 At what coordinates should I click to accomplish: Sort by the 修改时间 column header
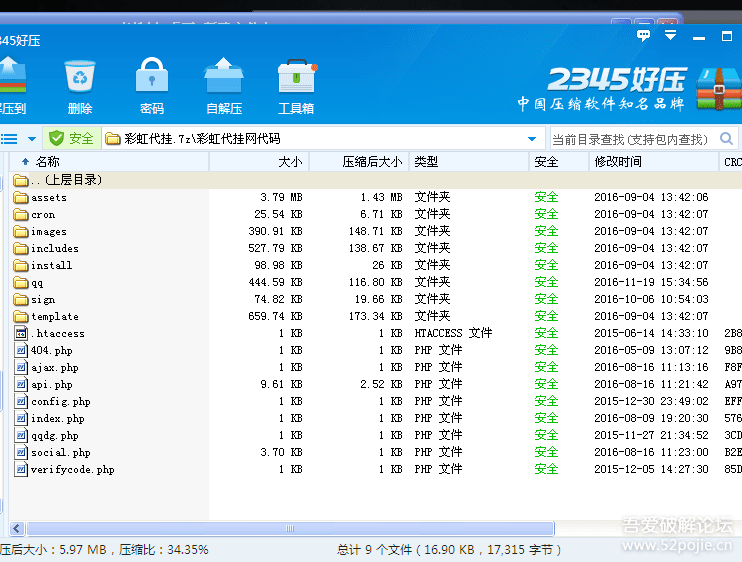click(x=654, y=162)
